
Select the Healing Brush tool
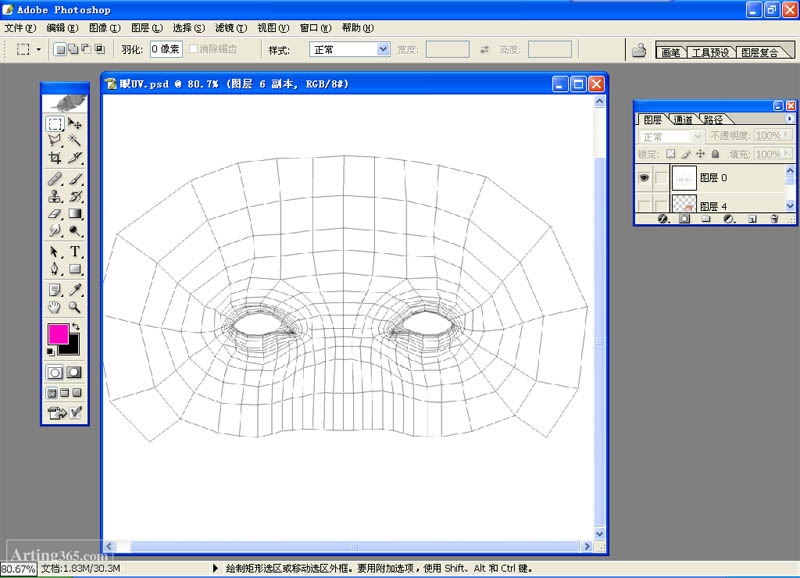(x=55, y=179)
